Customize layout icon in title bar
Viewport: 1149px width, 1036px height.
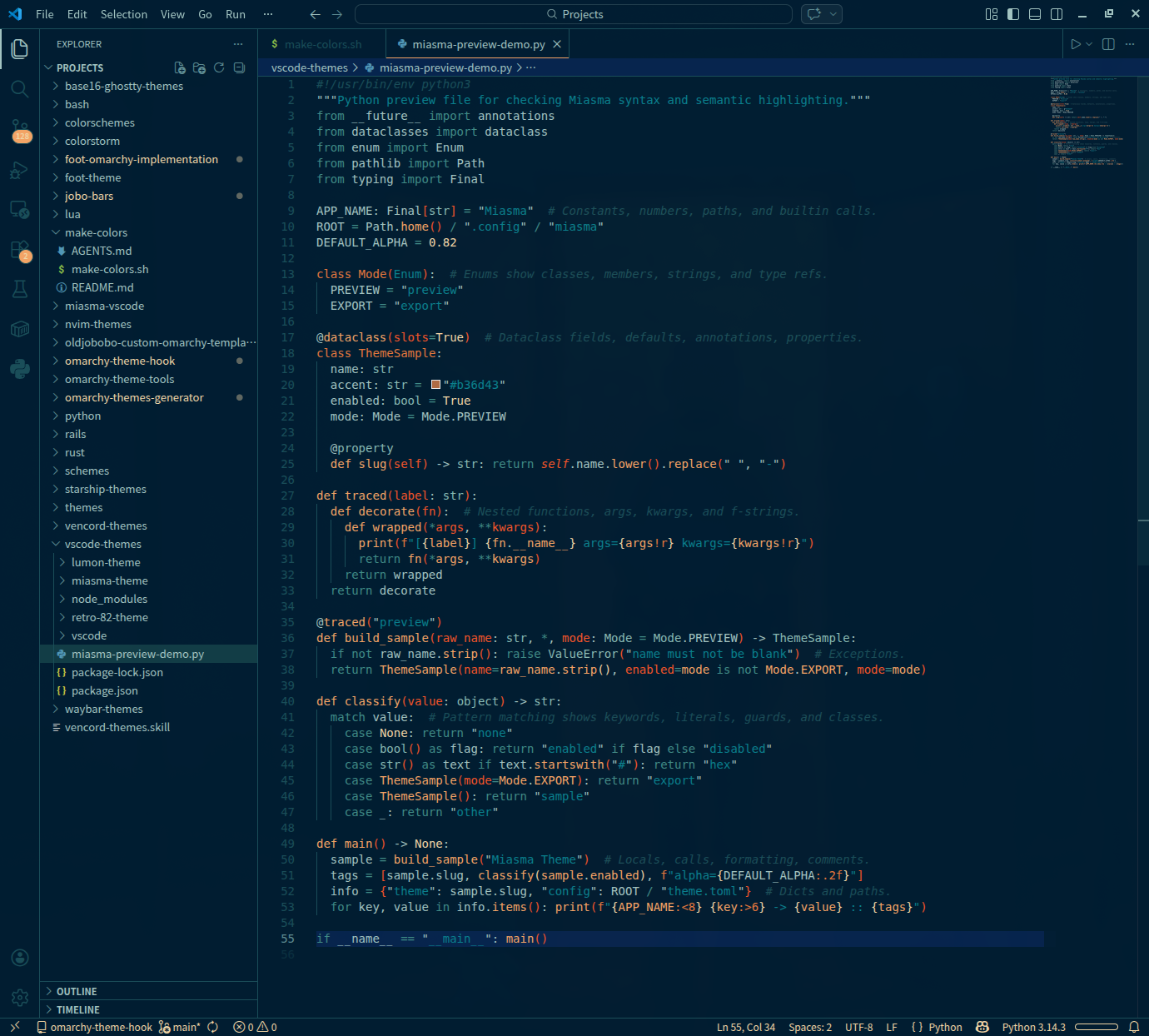tap(991, 14)
